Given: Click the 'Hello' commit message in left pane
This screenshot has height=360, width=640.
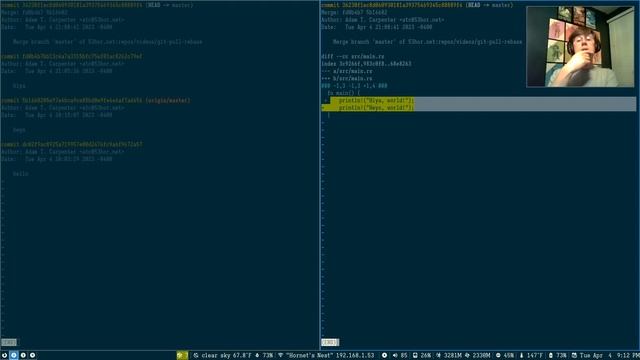Looking at the screenshot, I should [x=20, y=174].
